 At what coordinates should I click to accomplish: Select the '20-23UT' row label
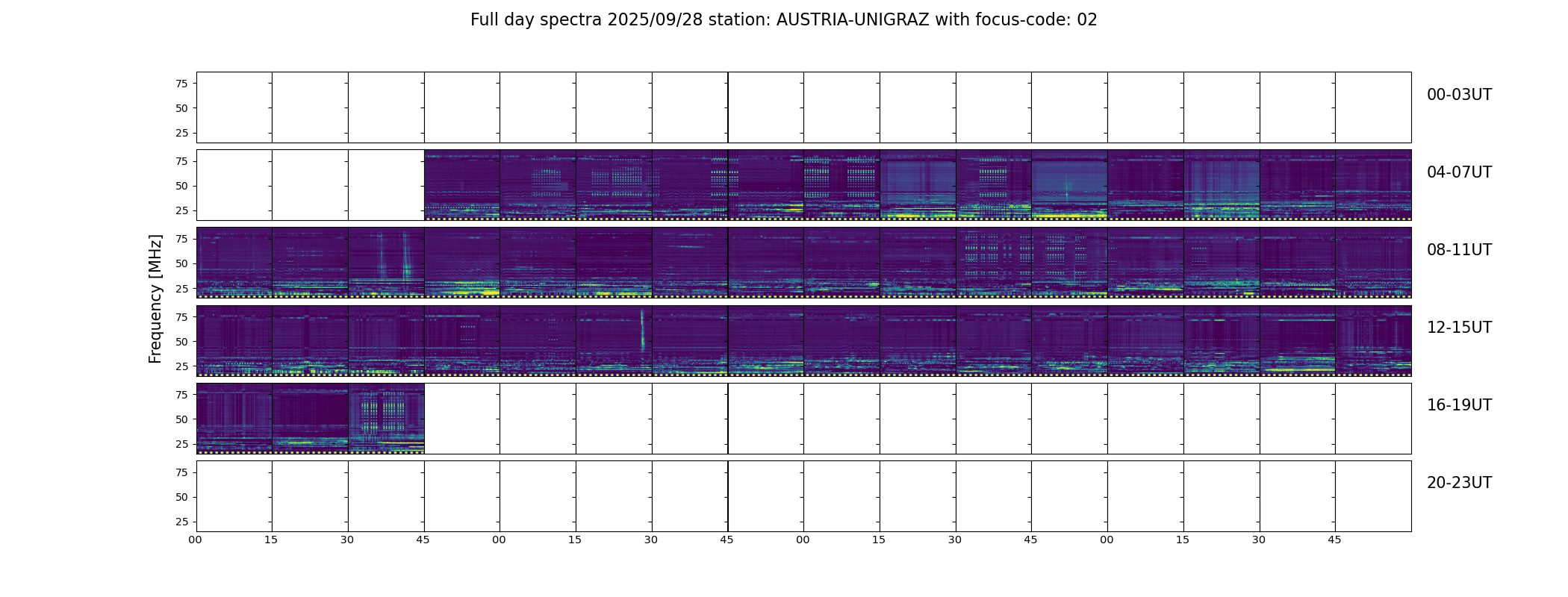[x=1459, y=483]
